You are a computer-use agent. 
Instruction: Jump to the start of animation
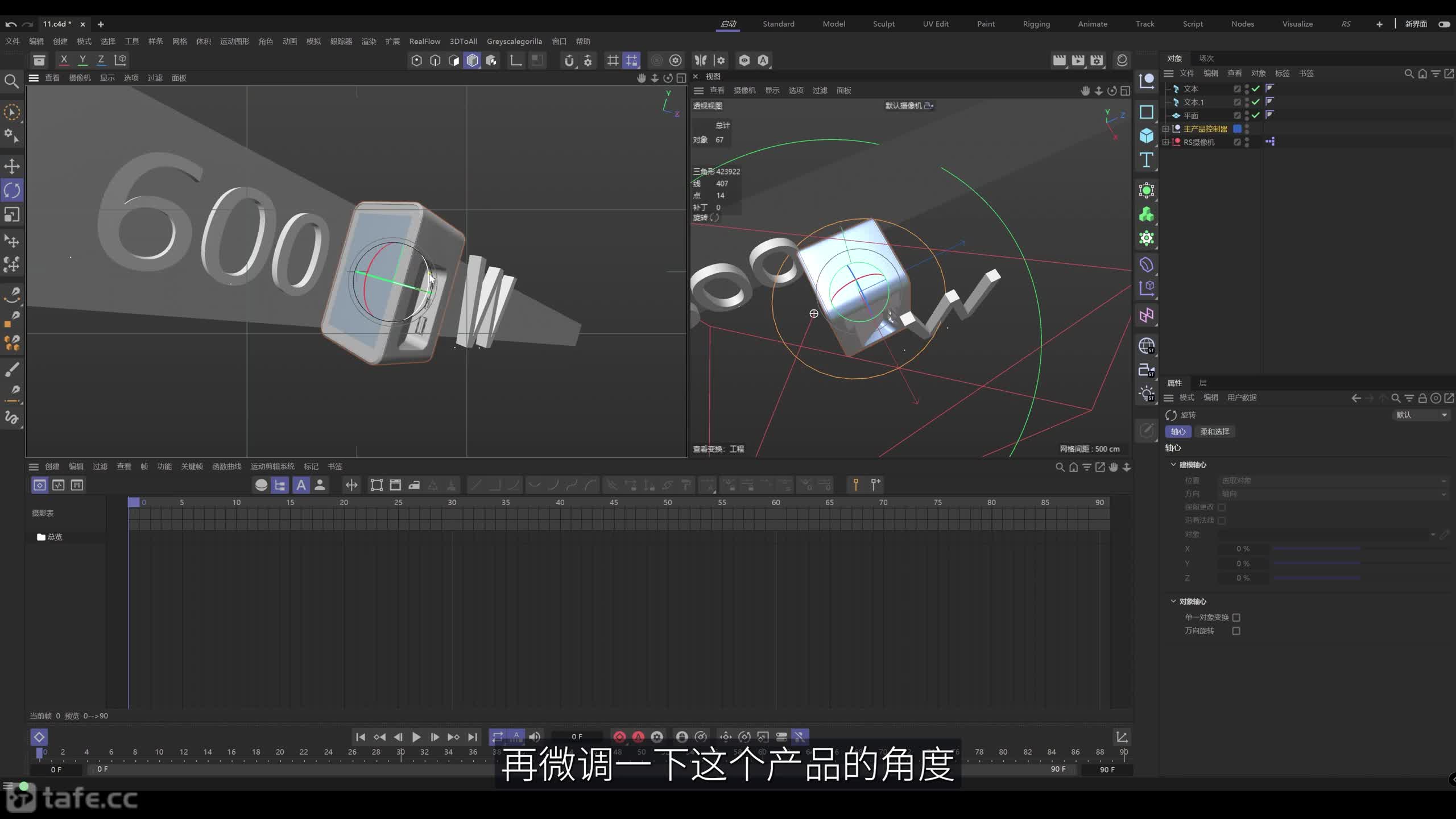pos(361,737)
